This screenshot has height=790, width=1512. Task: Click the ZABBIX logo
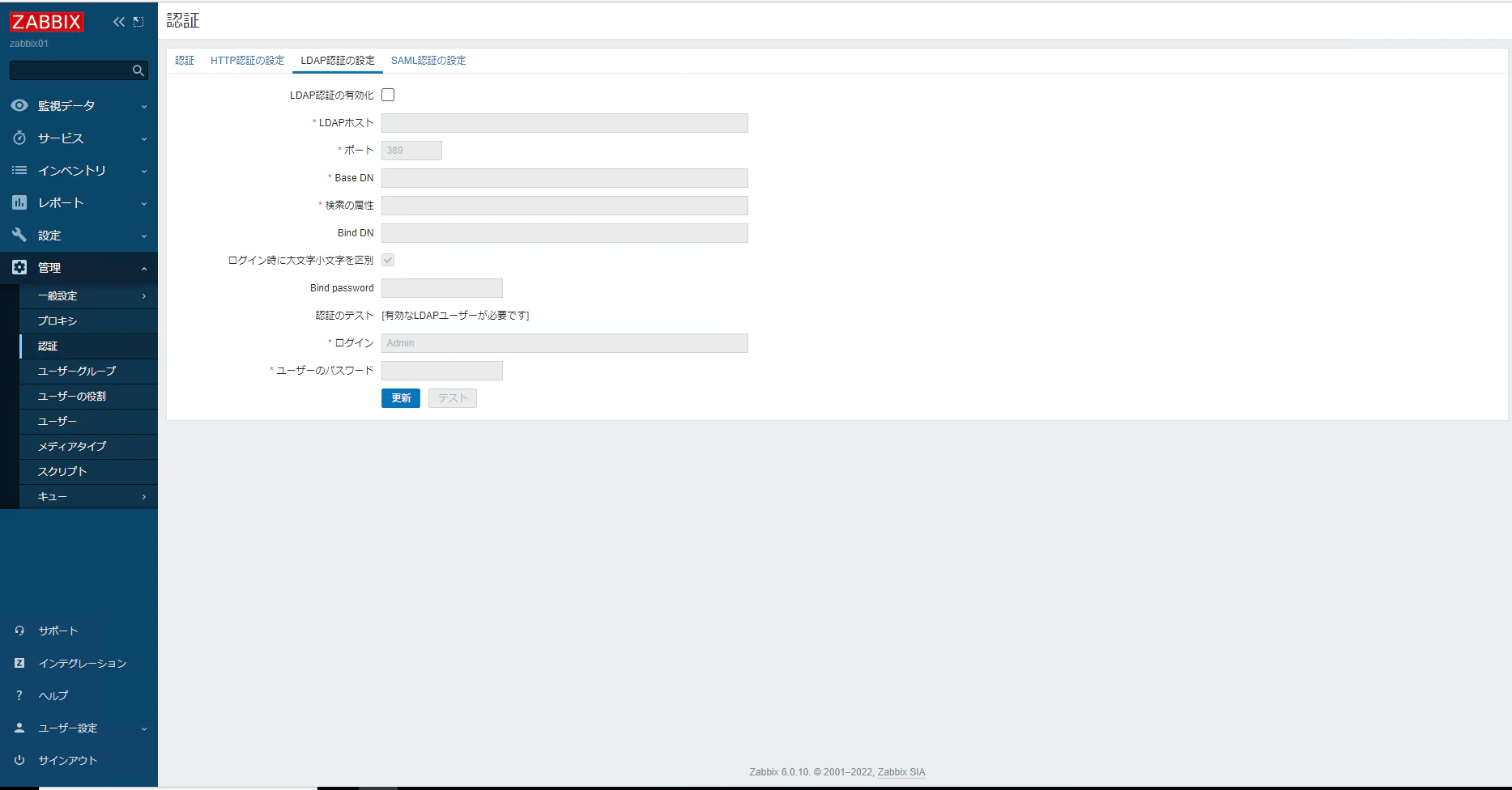click(46, 22)
